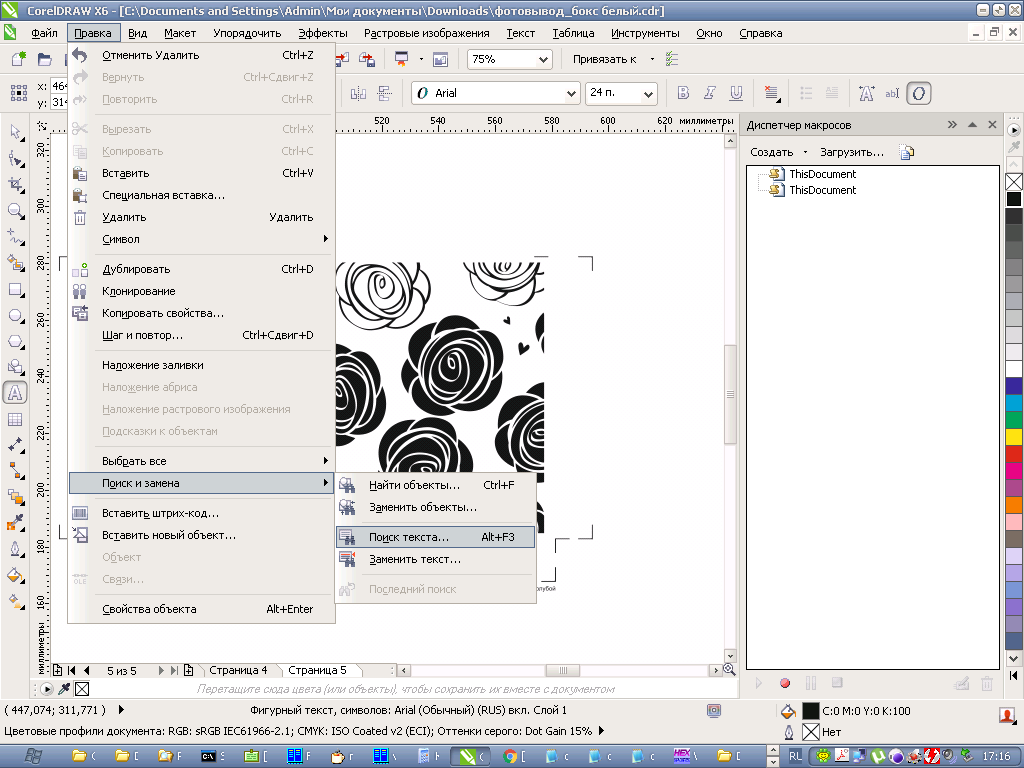
Task: Select the yellow color swatch in palette
Action: point(1014,437)
